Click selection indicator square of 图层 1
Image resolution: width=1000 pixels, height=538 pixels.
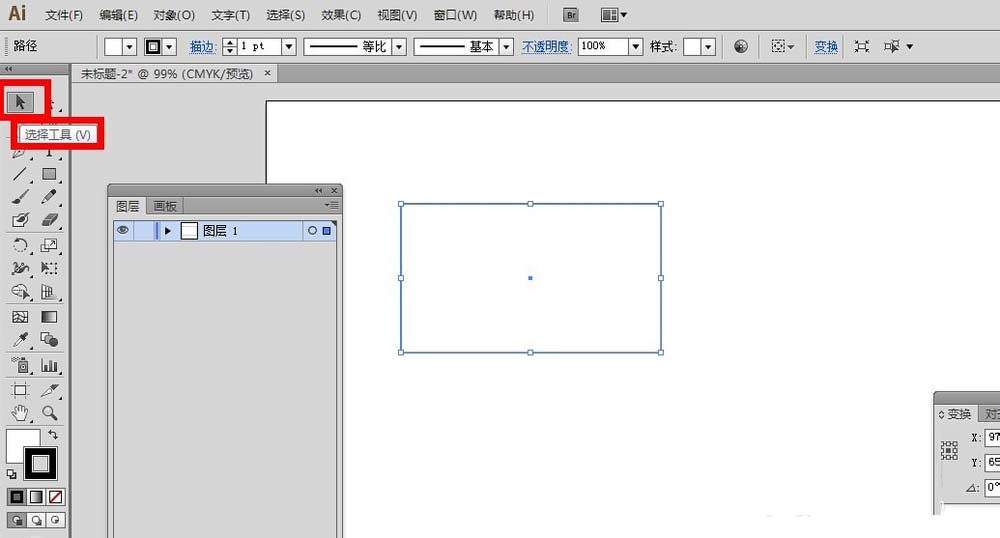(327, 231)
